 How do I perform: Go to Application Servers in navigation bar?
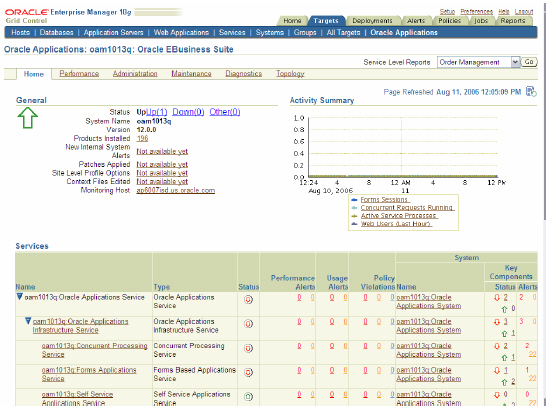(x=113, y=32)
